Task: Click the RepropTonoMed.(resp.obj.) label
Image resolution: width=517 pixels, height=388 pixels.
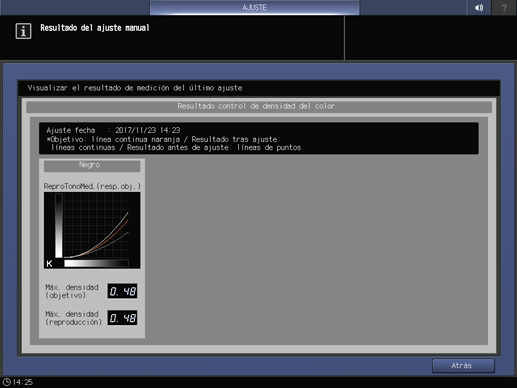Action: pos(92,186)
